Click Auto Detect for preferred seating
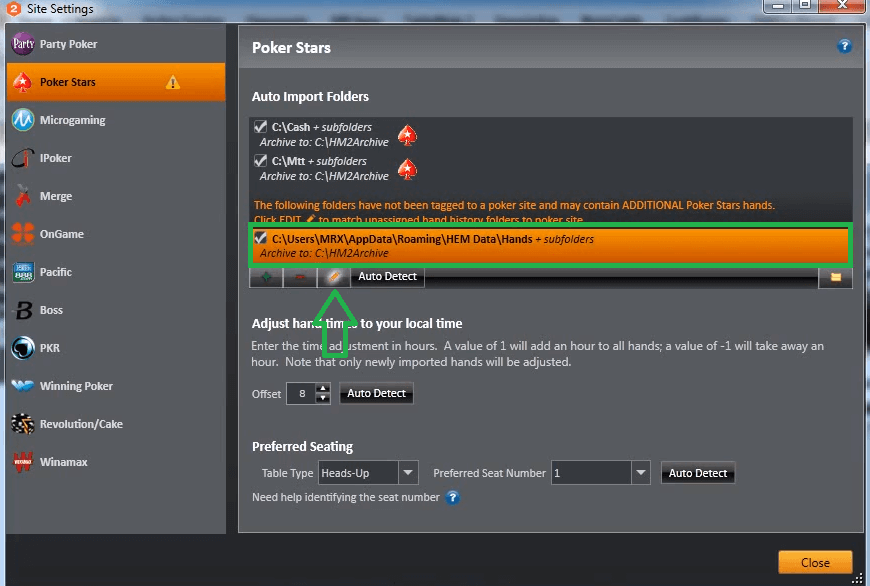The image size is (870, 586). pos(697,473)
